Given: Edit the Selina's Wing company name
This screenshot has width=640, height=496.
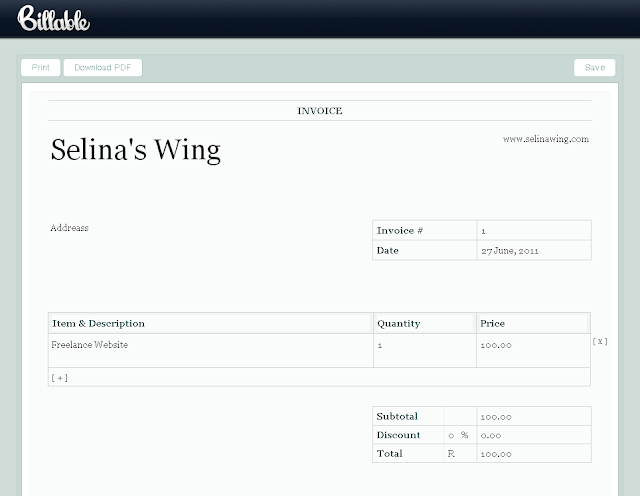Looking at the screenshot, I should tap(136, 150).
